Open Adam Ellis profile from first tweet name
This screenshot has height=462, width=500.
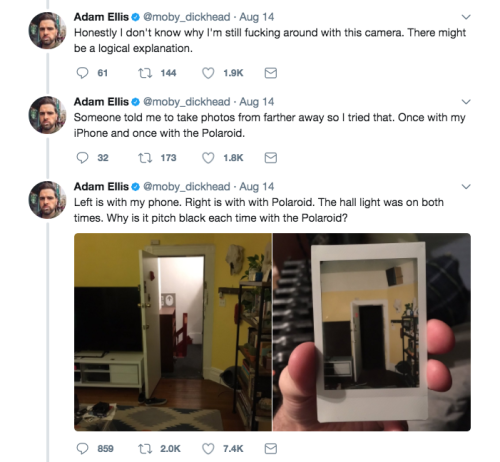pos(101,17)
